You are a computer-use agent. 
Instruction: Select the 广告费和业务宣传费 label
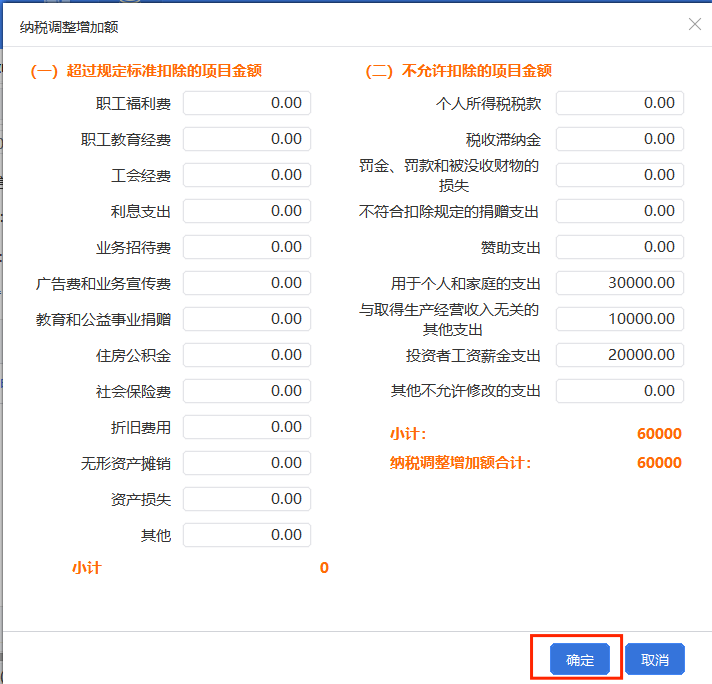pyautogui.click(x=104, y=283)
